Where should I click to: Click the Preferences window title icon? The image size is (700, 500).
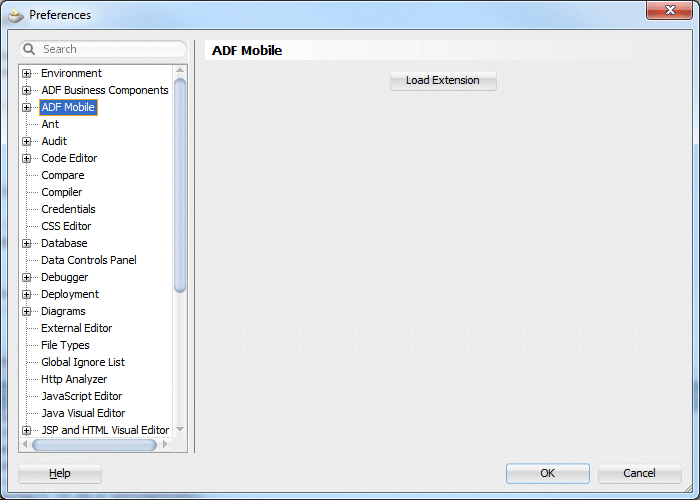coord(15,15)
